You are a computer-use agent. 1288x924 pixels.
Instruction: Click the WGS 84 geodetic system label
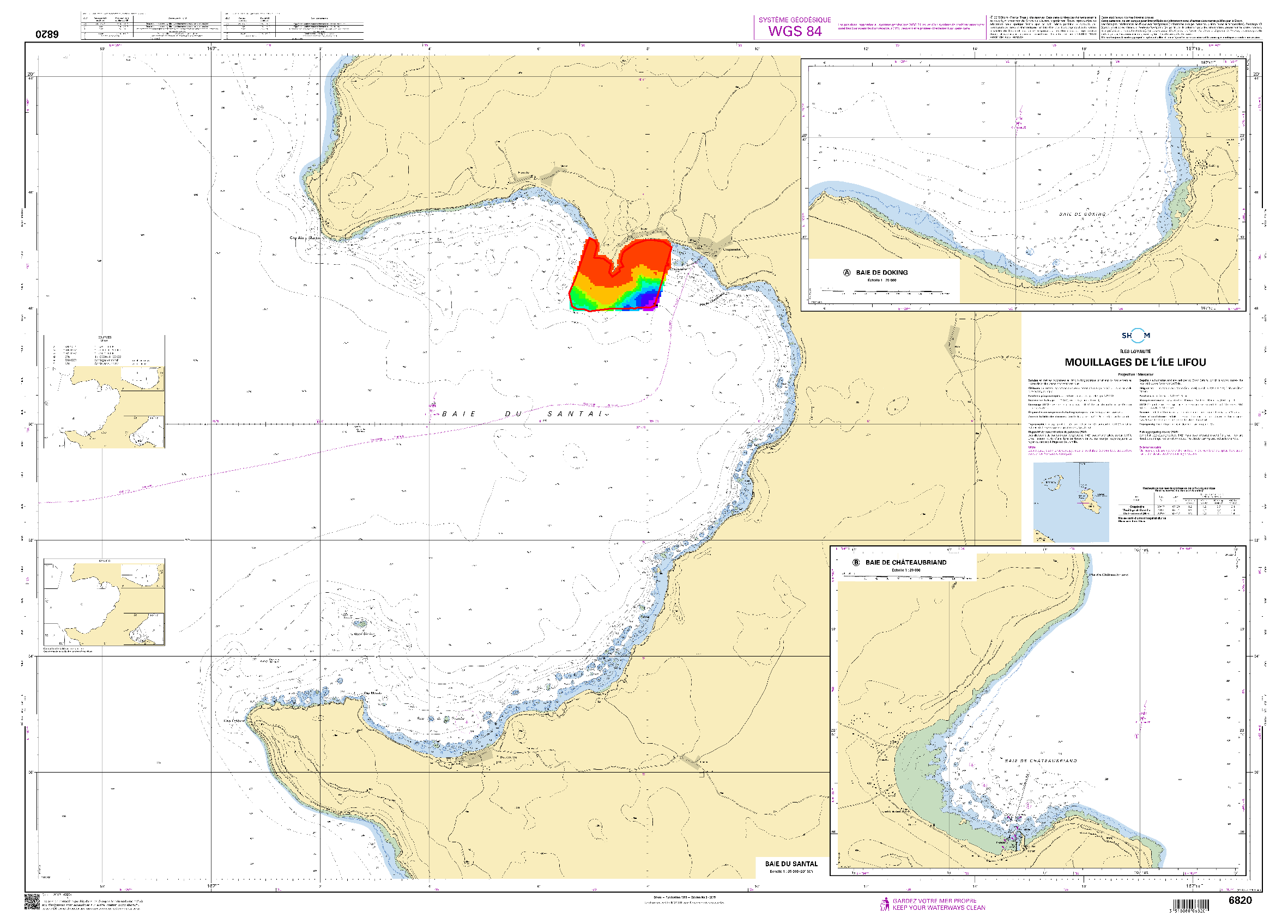[x=795, y=31]
